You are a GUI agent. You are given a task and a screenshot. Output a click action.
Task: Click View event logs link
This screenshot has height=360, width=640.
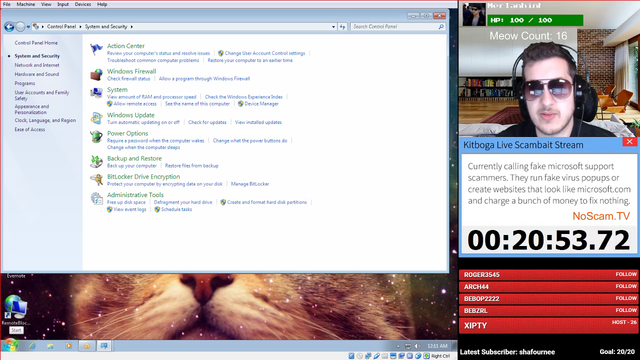pyautogui.click(x=130, y=209)
